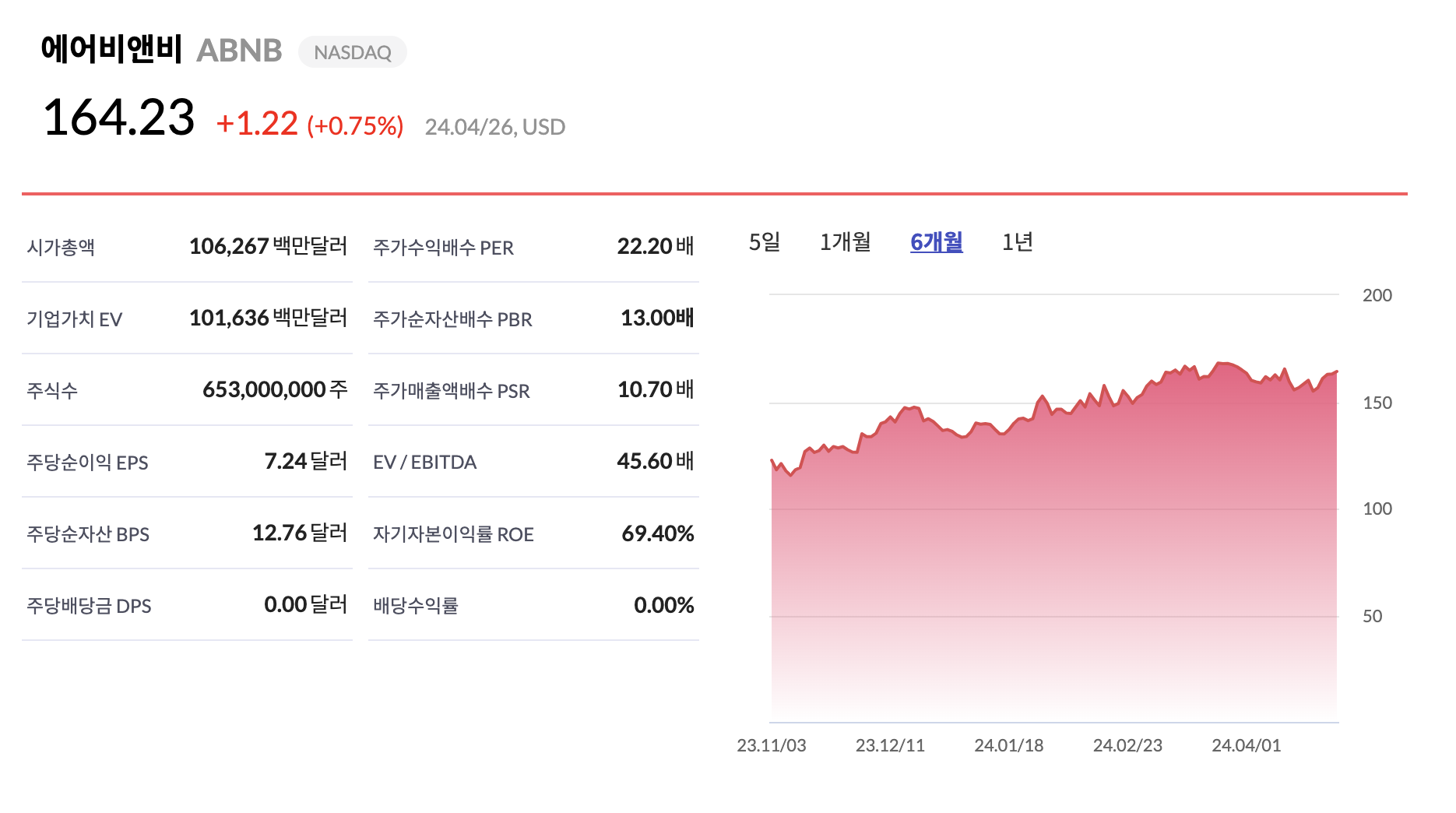Click the ROE value 69.40%
Screen dimensions: 1456x813
coord(658,533)
